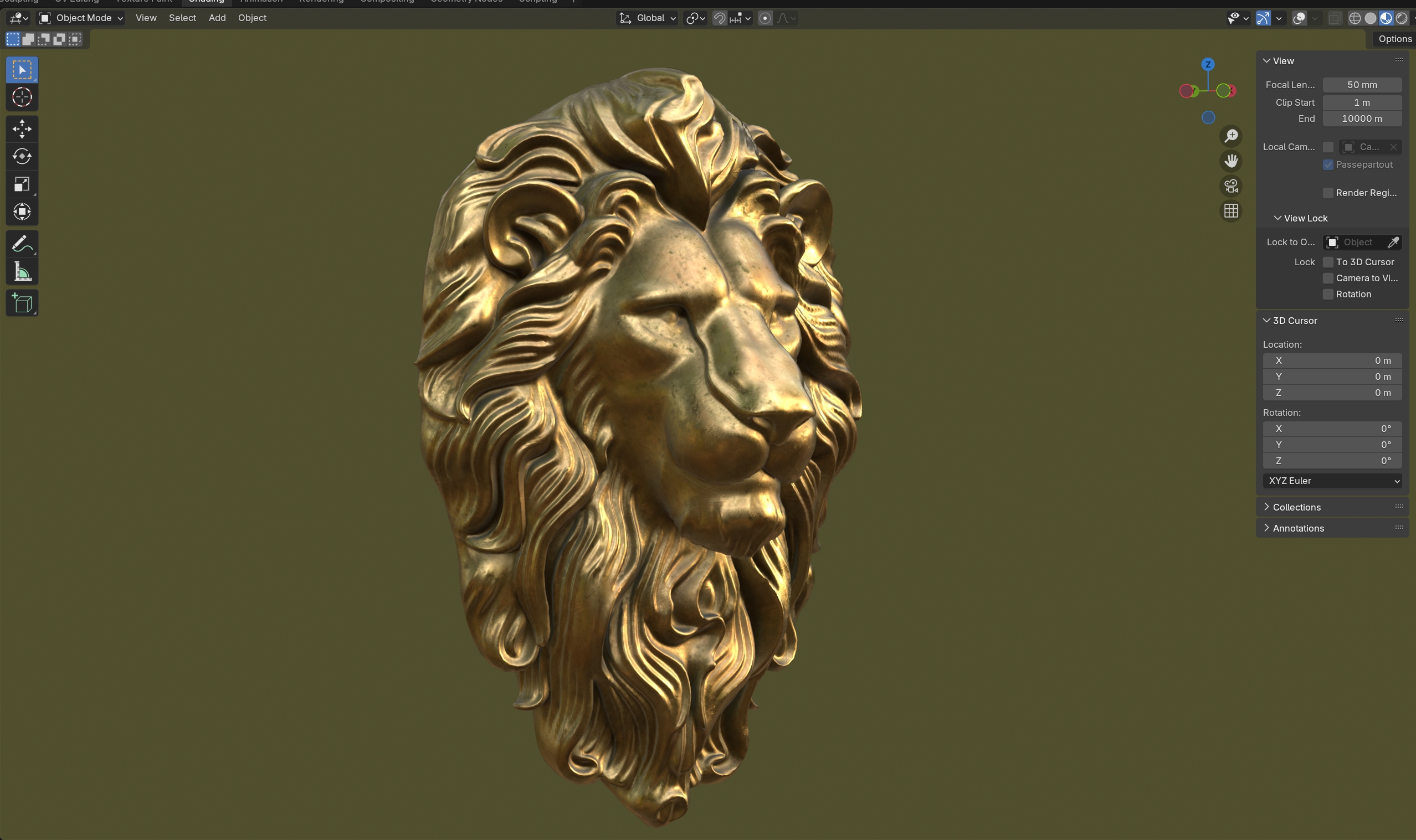Image resolution: width=1416 pixels, height=840 pixels.
Task: Click the Options button
Action: point(1394,39)
